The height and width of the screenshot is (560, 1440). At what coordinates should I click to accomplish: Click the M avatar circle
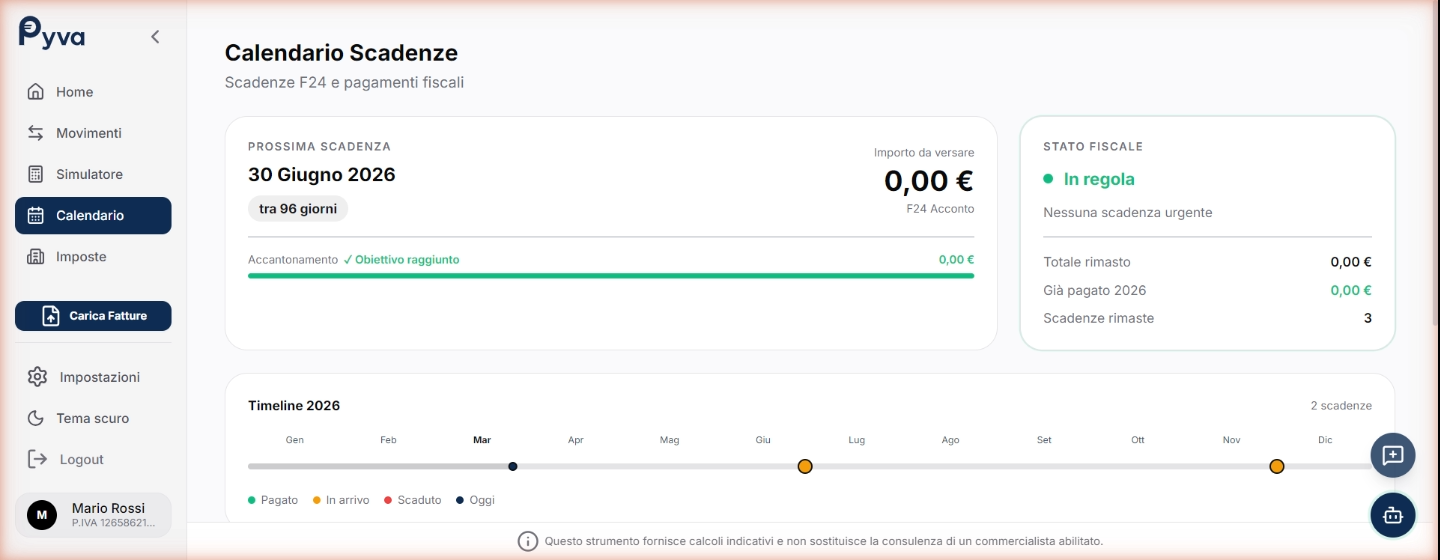(42, 515)
